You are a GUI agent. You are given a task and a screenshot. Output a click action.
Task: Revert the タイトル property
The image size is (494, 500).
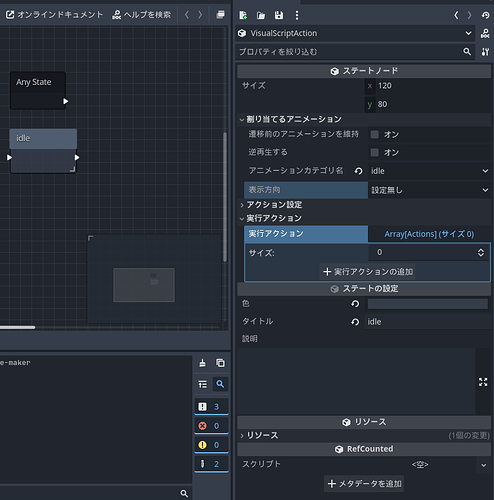(355, 322)
